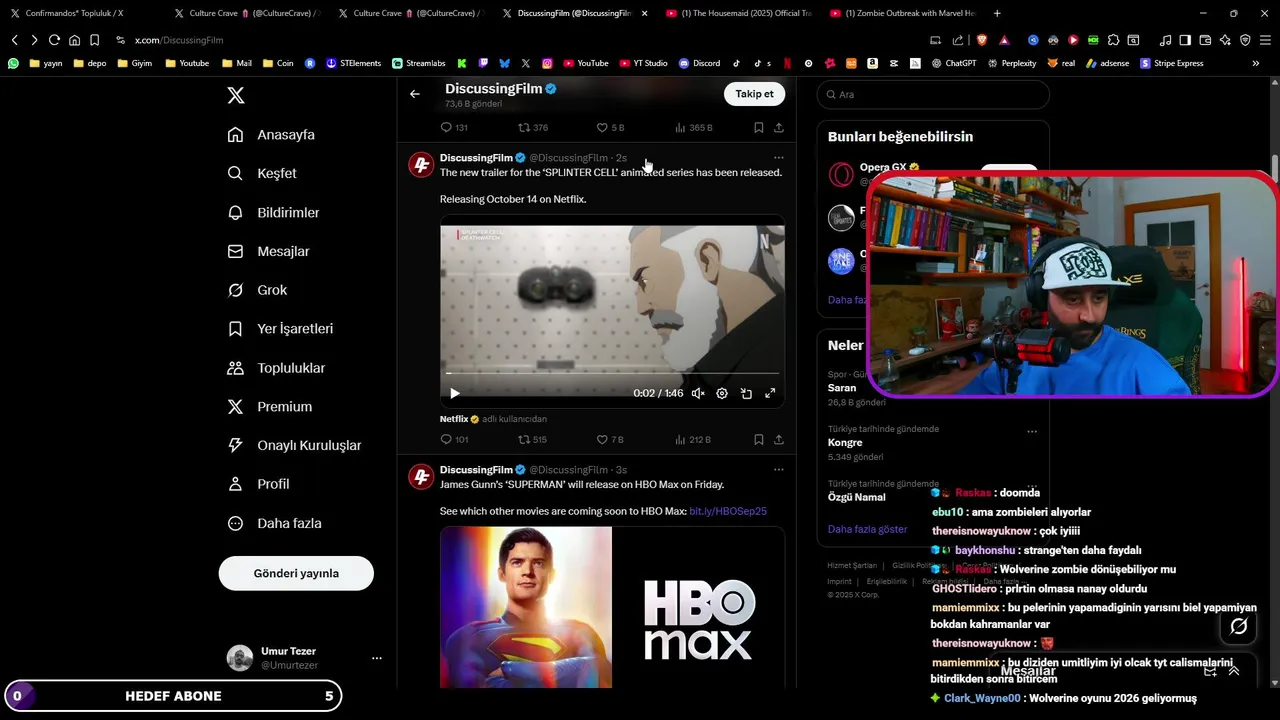Like the Splinter Cell post with 7 B likes
The height and width of the screenshot is (720, 1280).
coord(610,439)
